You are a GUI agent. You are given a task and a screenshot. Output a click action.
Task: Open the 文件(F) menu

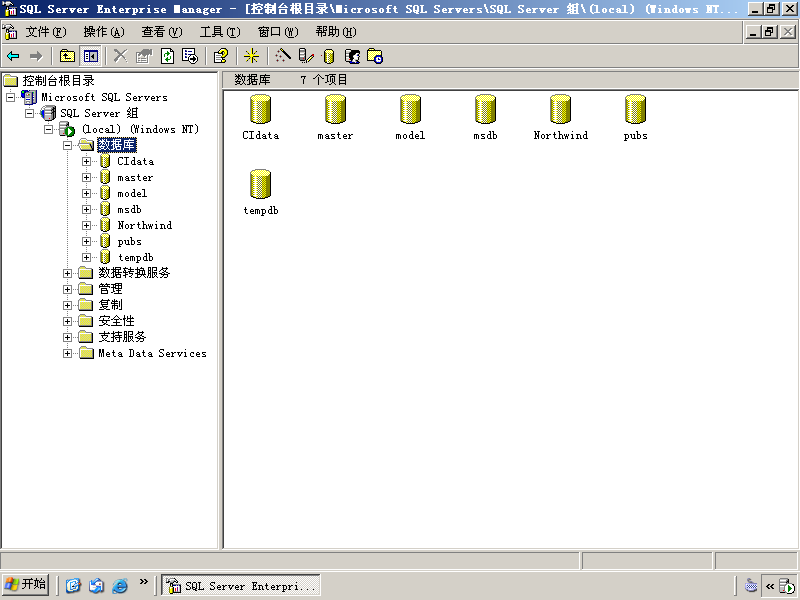[x=46, y=32]
